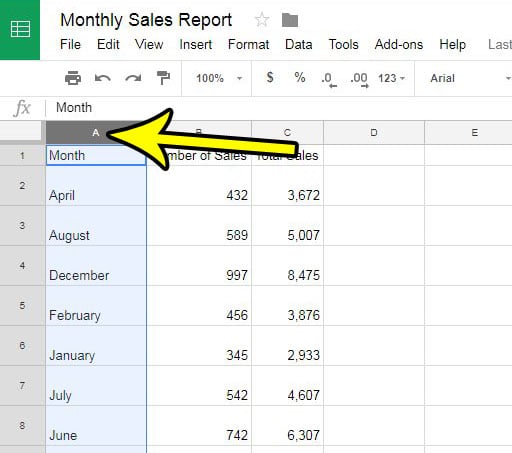
Task: Open the Google Sheets home icon
Action: click(20, 29)
